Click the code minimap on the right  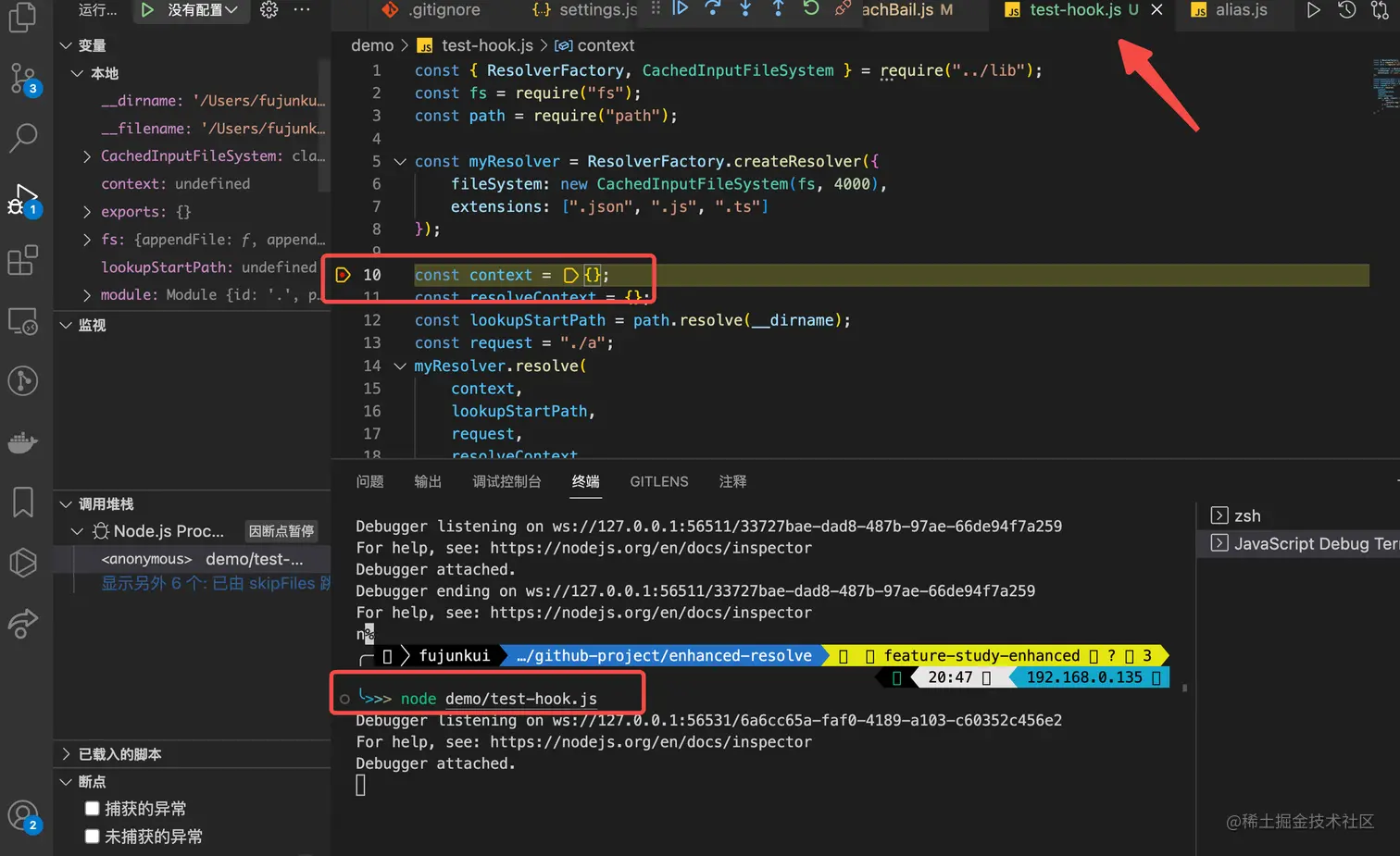click(1384, 83)
